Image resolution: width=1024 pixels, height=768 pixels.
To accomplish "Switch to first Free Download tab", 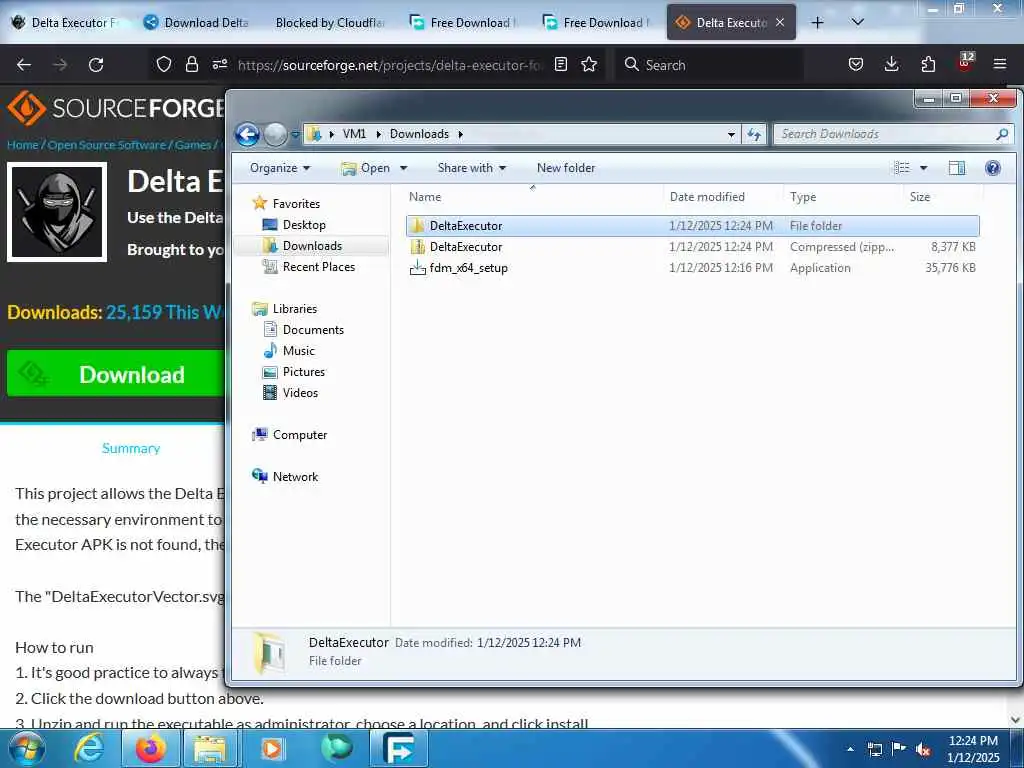I will [x=464, y=22].
